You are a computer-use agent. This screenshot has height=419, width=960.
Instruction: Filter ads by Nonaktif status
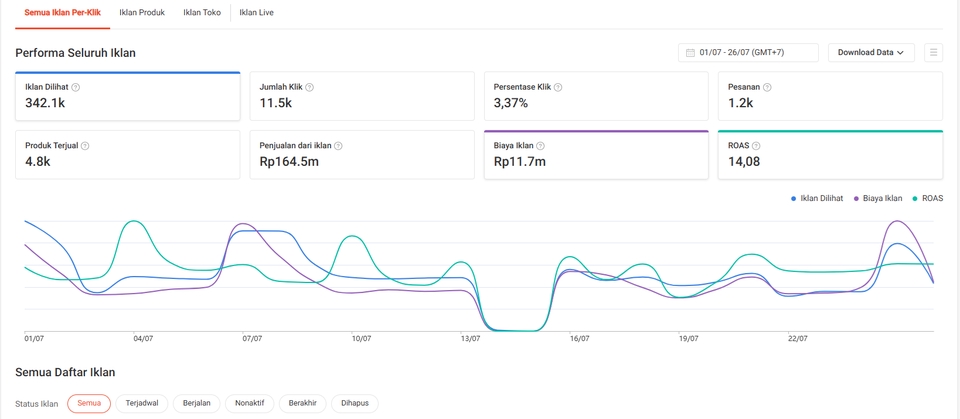coord(250,403)
